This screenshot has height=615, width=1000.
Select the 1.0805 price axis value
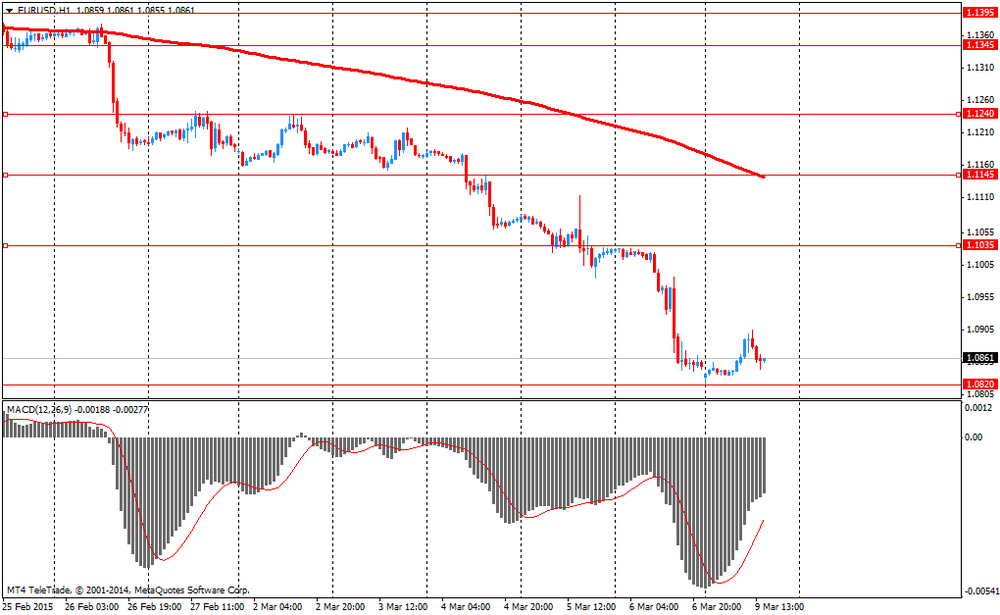[x=981, y=395]
